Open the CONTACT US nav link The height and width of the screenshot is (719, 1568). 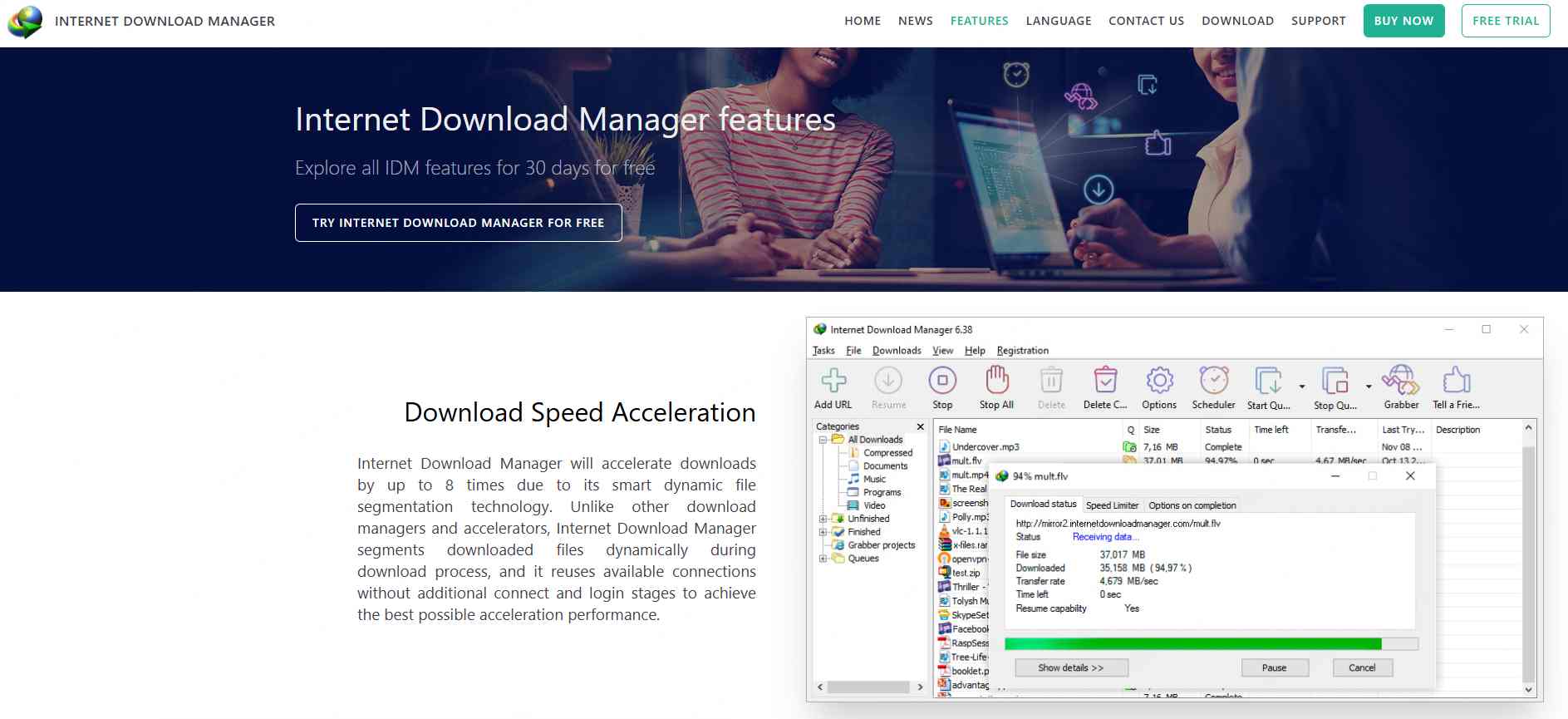(1147, 21)
